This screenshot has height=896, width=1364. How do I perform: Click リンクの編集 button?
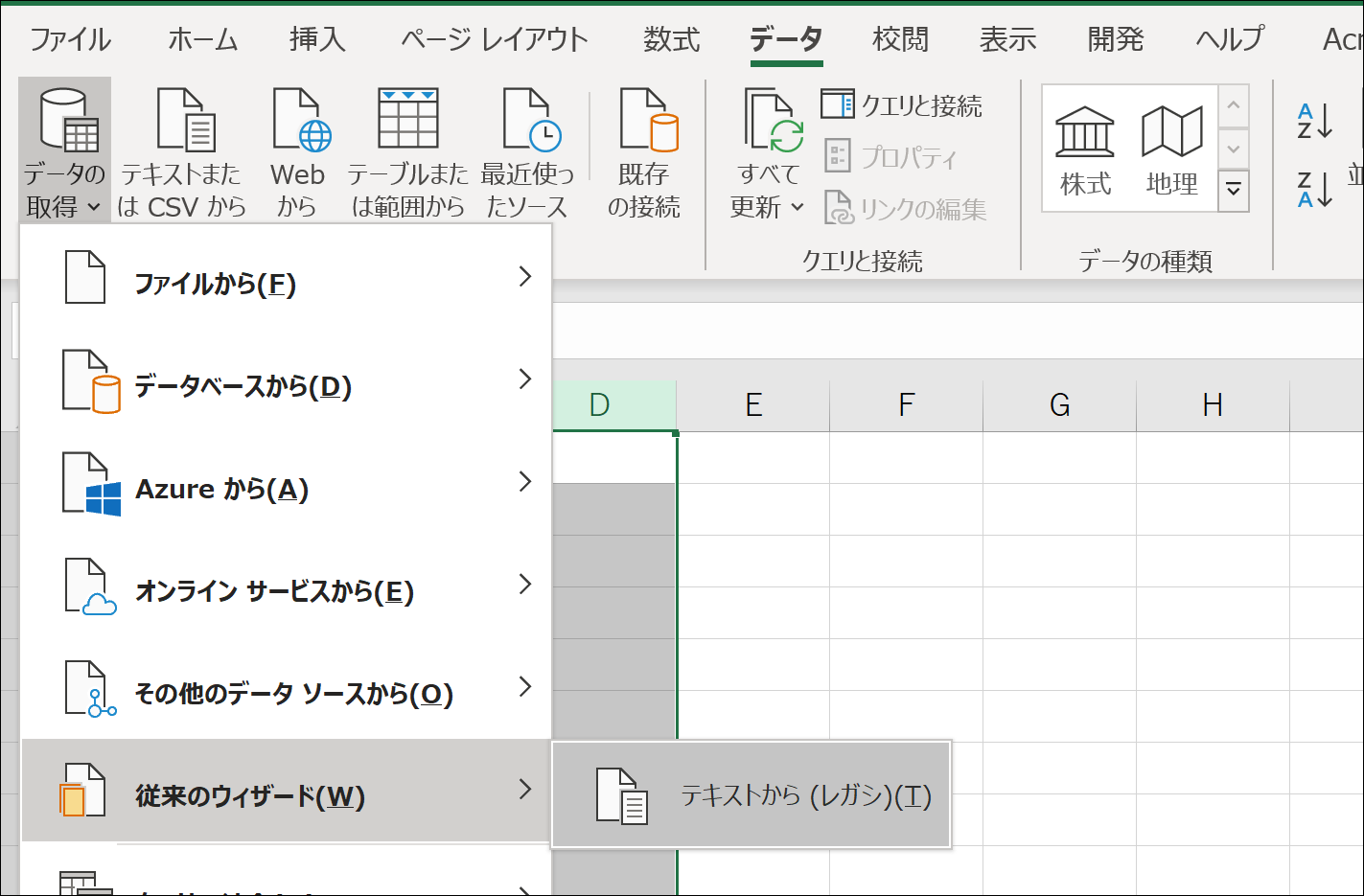tap(905, 208)
